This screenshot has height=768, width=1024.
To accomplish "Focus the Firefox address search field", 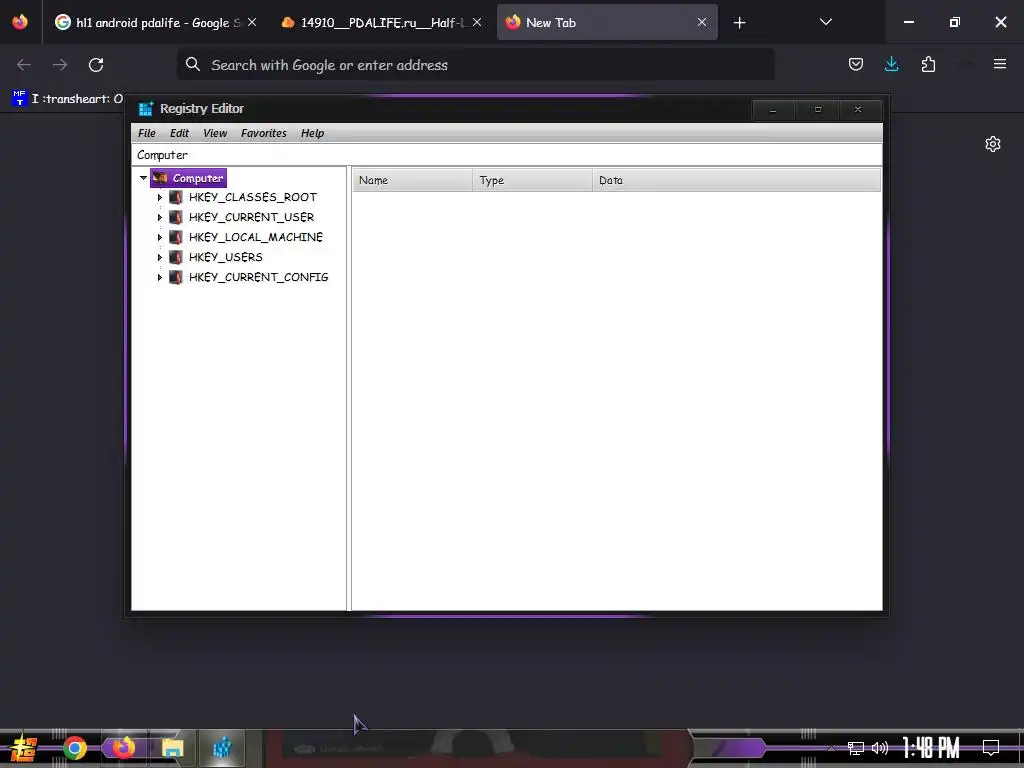I will tap(475, 65).
